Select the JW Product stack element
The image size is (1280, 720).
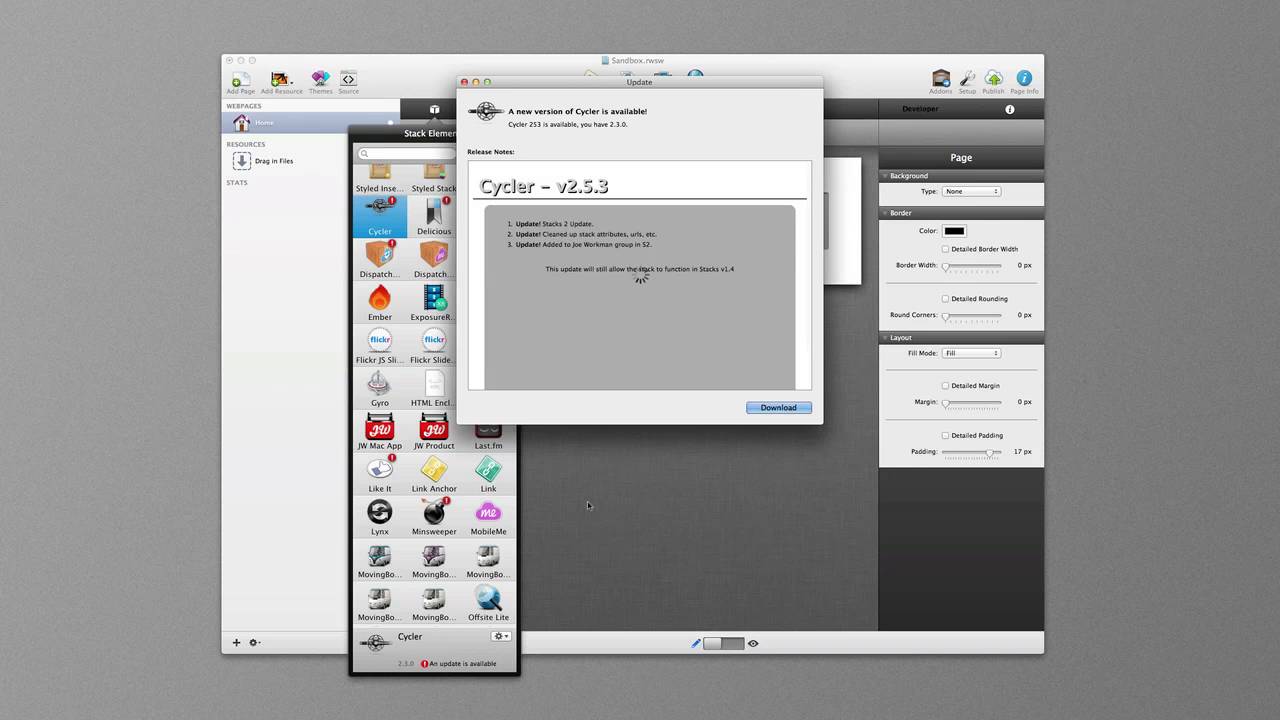[434, 431]
